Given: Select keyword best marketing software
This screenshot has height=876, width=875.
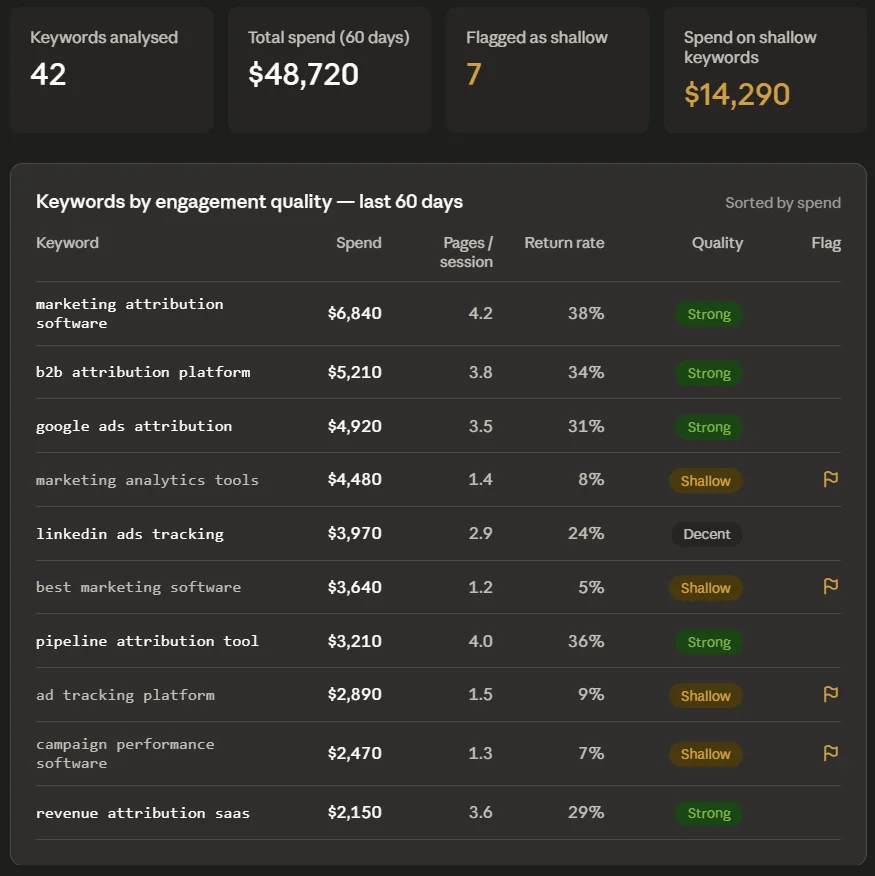Looking at the screenshot, I should [x=139, y=587].
